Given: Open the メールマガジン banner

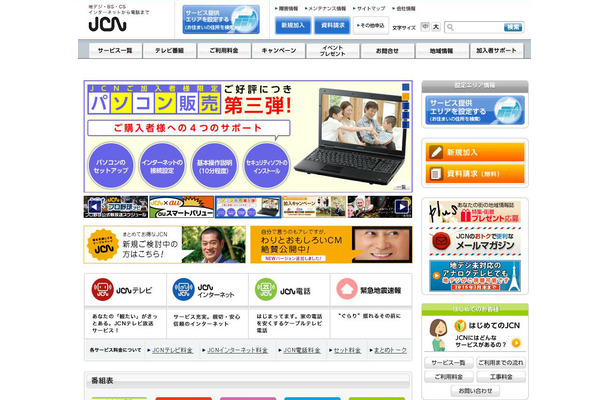Looking at the screenshot, I should [475, 242].
